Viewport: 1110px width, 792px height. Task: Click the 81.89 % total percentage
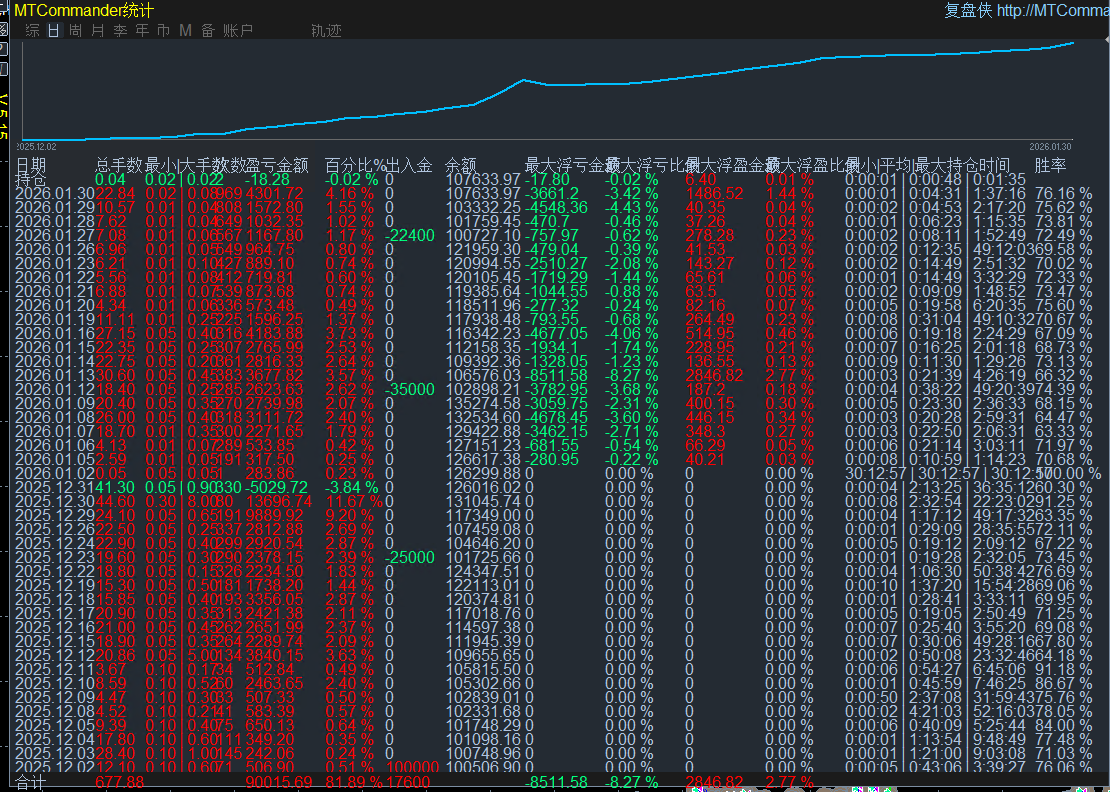pos(354,782)
